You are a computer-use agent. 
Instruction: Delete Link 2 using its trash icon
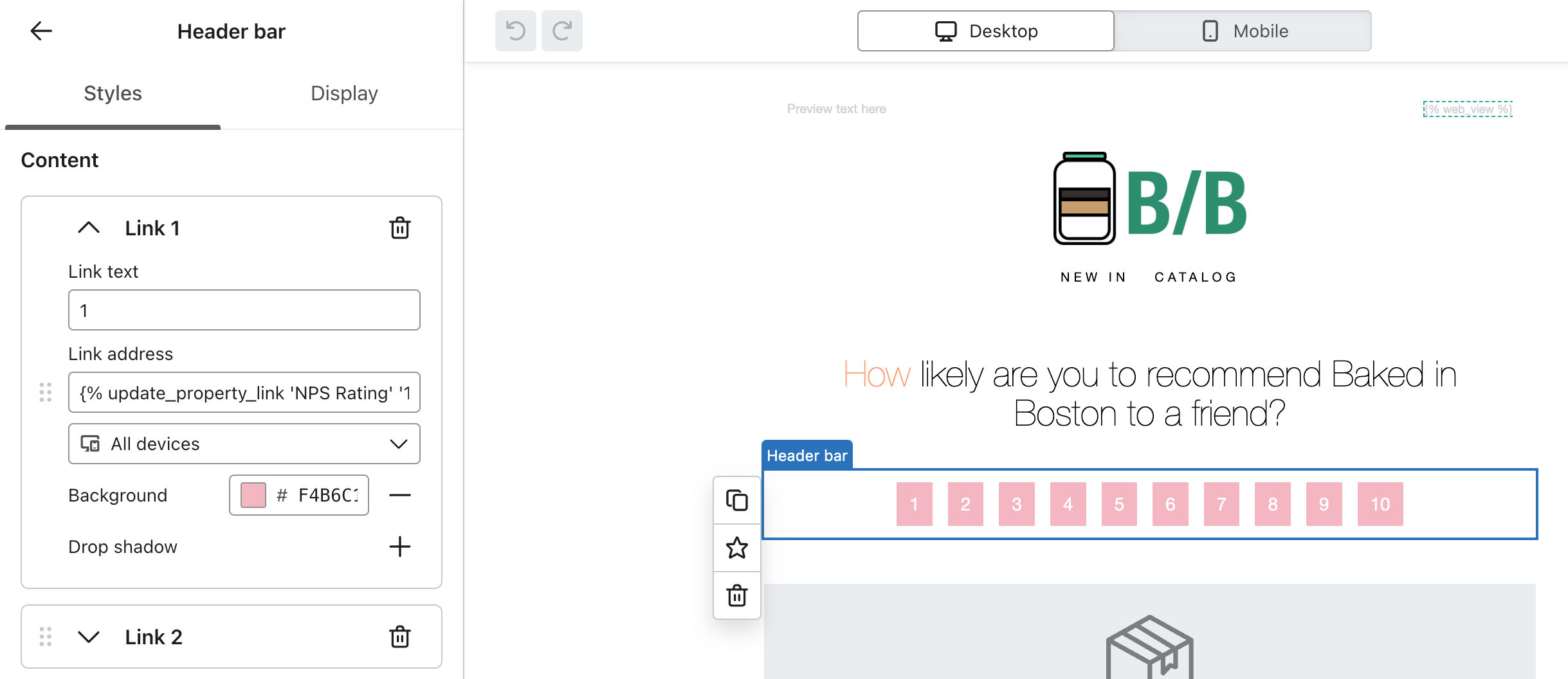tap(399, 637)
